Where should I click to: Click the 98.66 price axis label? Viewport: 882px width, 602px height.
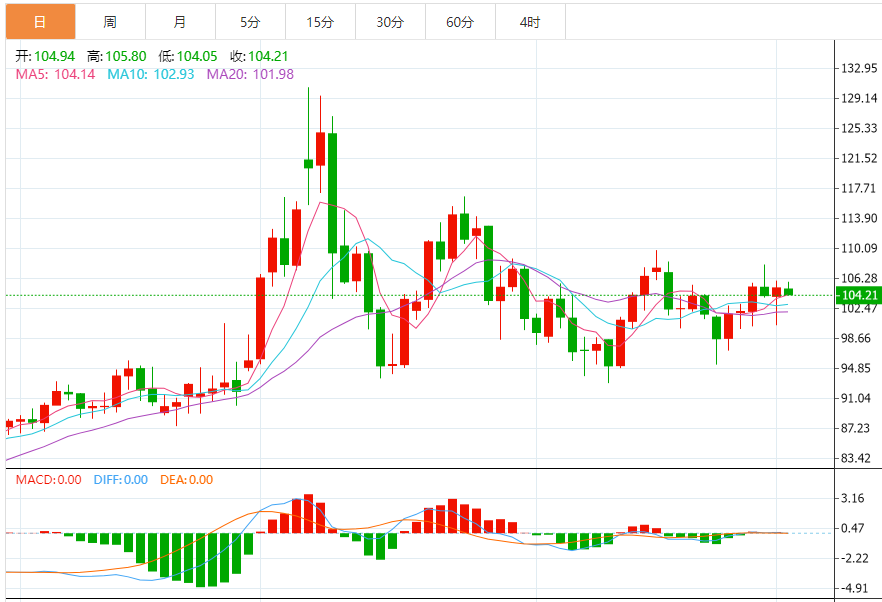click(856, 339)
